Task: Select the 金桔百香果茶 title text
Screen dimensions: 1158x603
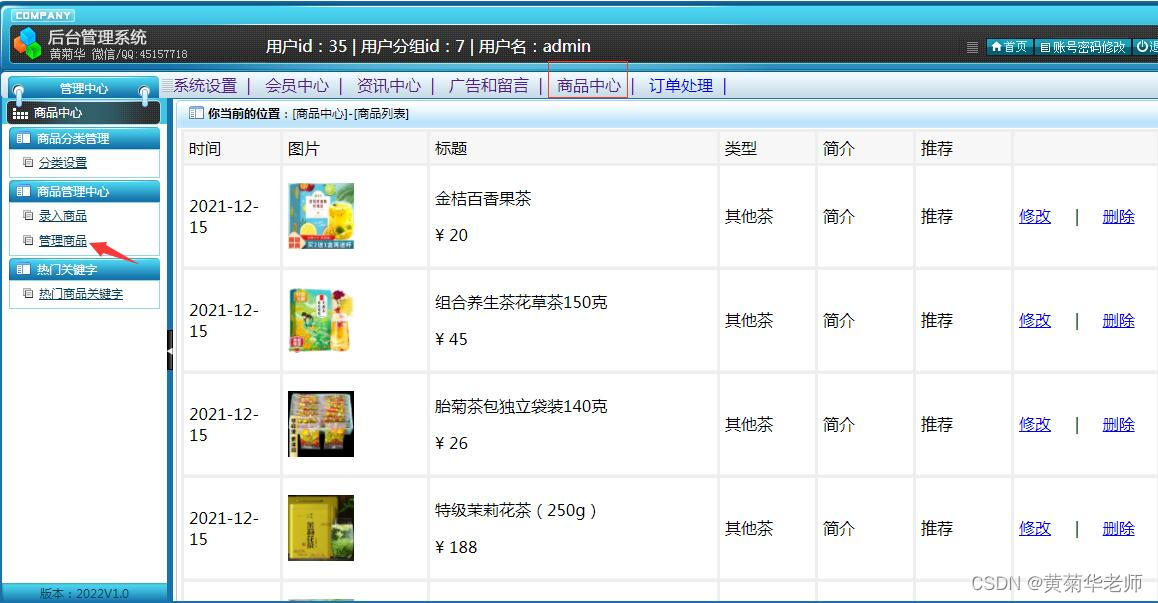Action: point(483,199)
